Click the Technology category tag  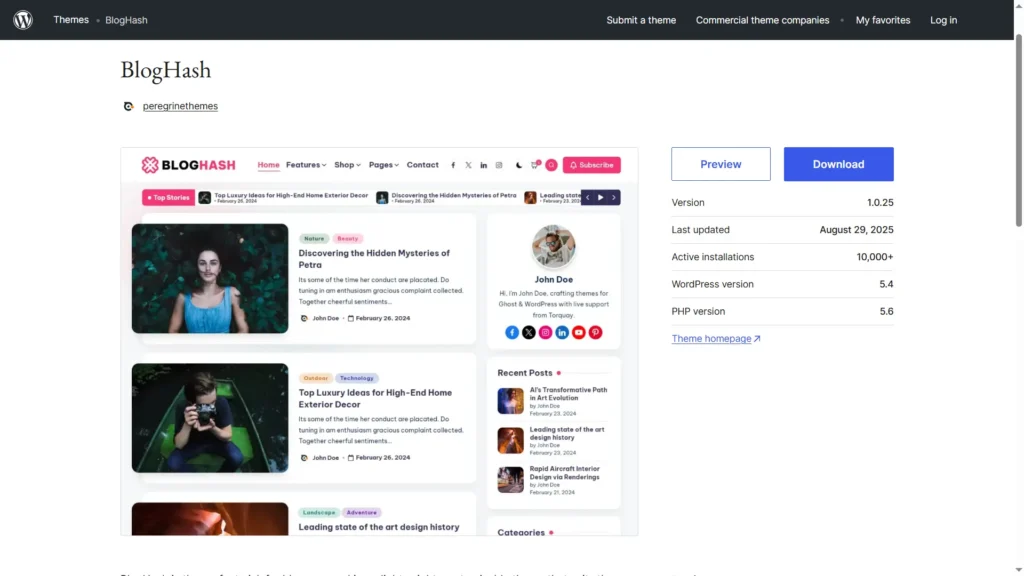pyautogui.click(x=357, y=378)
